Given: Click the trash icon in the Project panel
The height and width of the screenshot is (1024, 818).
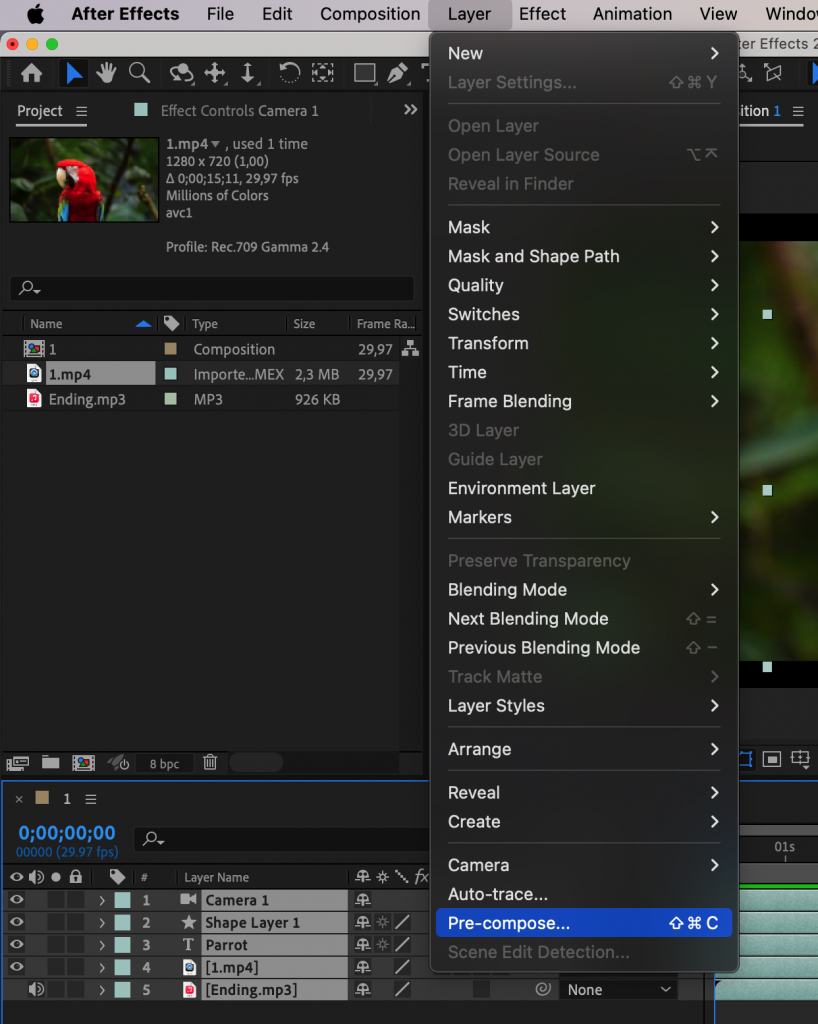Looking at the screenshot, I should (209, 762).
